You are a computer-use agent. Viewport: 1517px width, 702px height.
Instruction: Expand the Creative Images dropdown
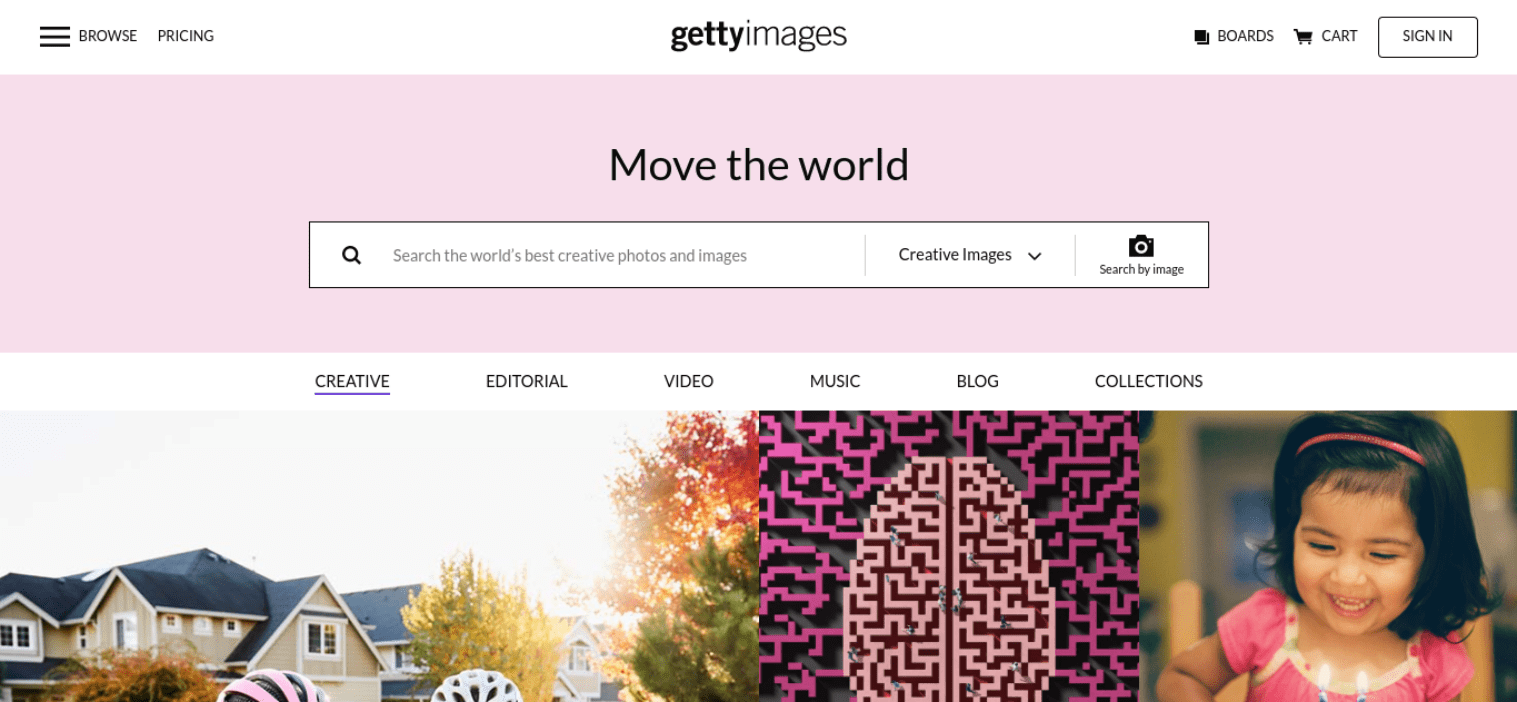(x=970, y=255)
